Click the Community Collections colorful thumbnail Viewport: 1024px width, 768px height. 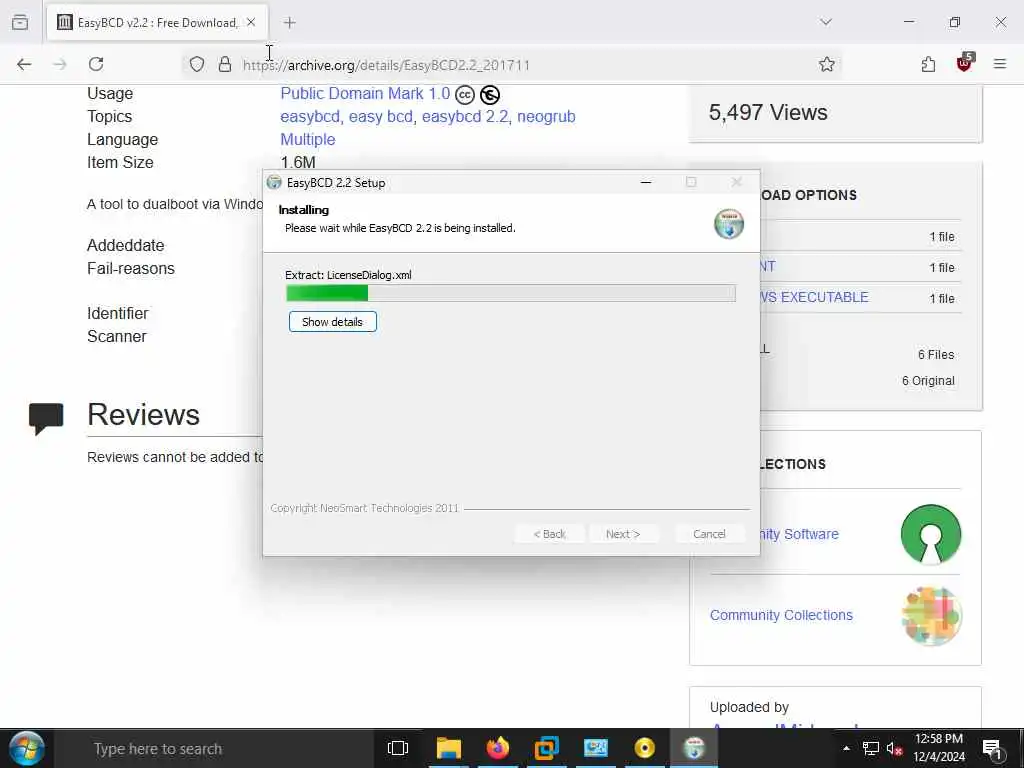point(931,615)
